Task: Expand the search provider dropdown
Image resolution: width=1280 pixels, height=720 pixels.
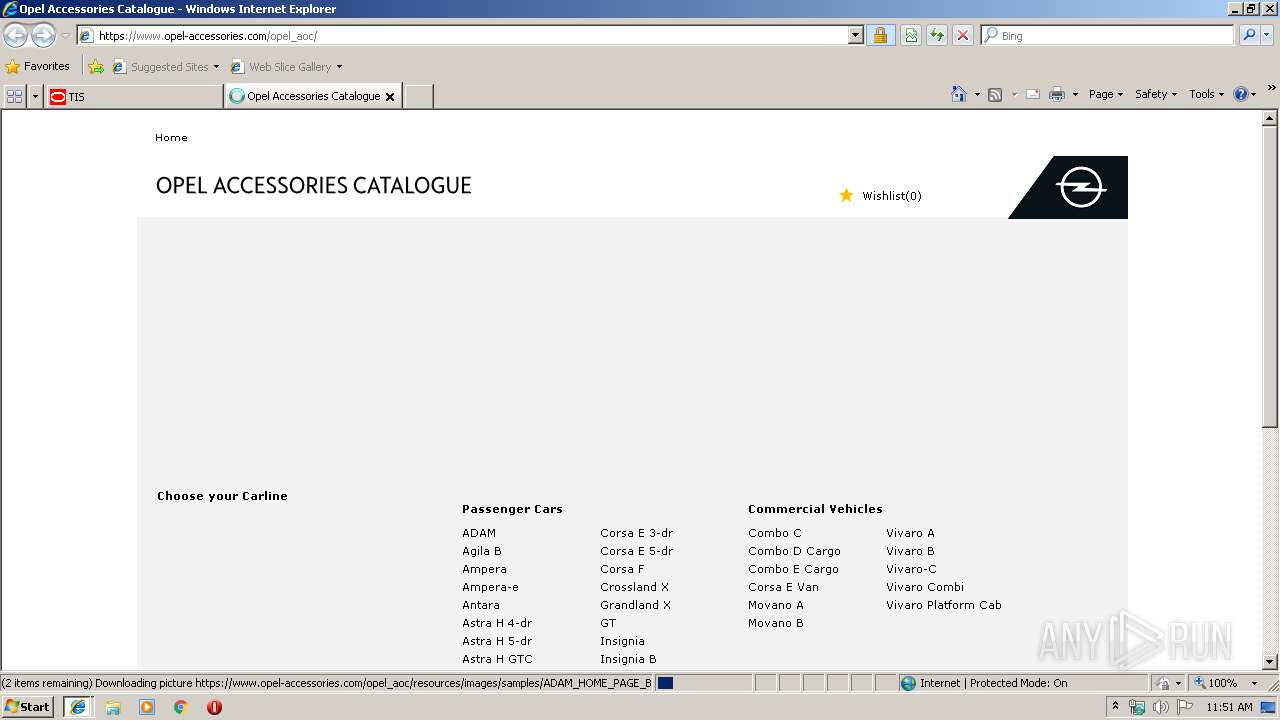Action: (x=1269, y=35)
